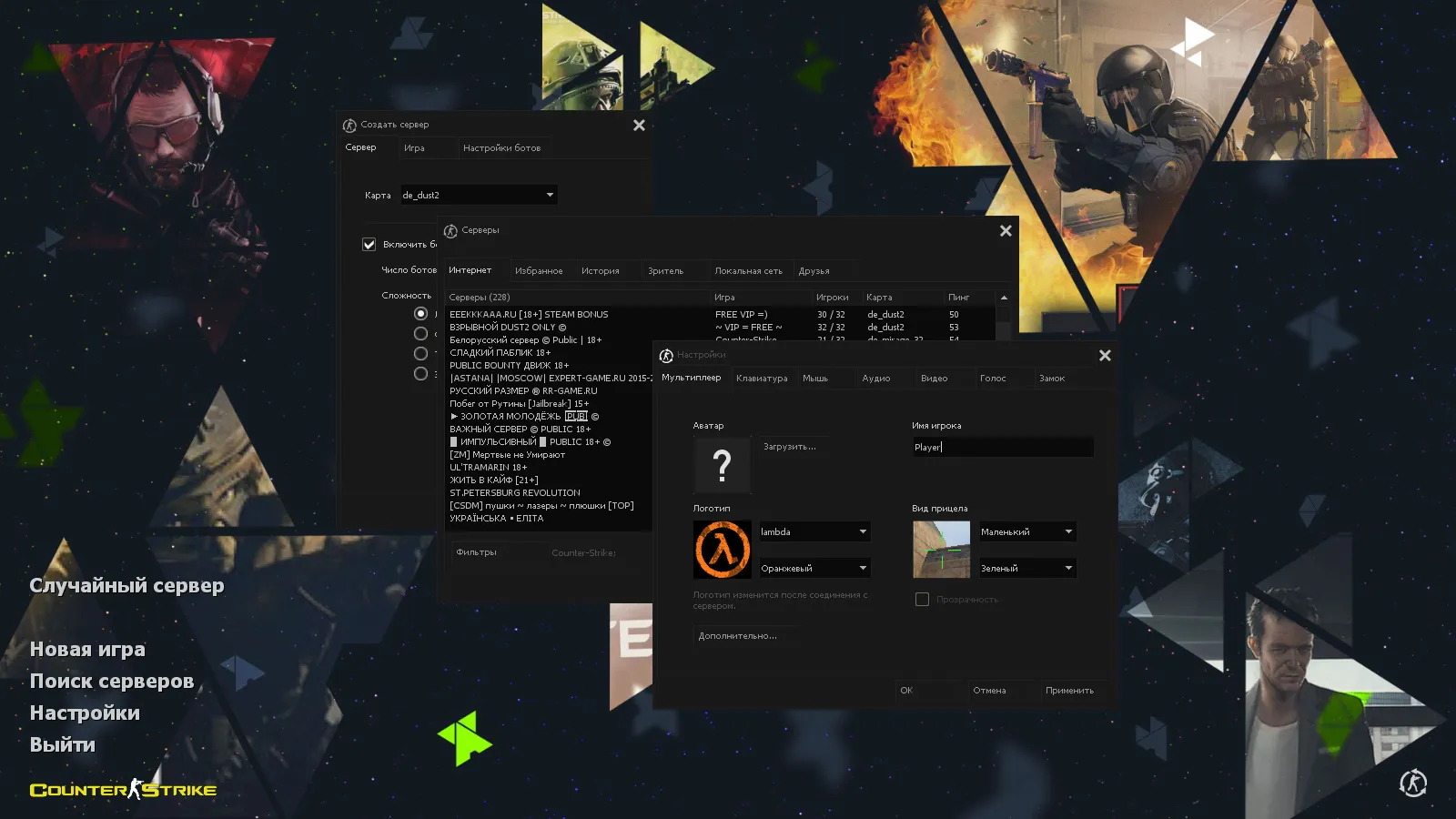Toggle the Включить ботов checkbox

coord(369,244)
